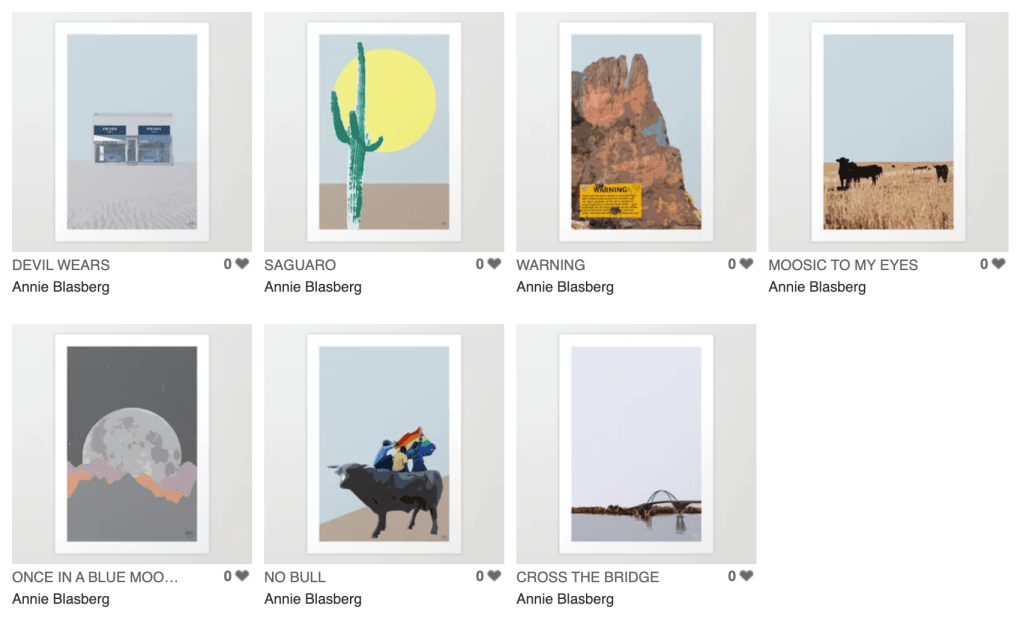1023x629 pixels.
Task: Open the green cactus and sun print
Action: tap(384, 132)
